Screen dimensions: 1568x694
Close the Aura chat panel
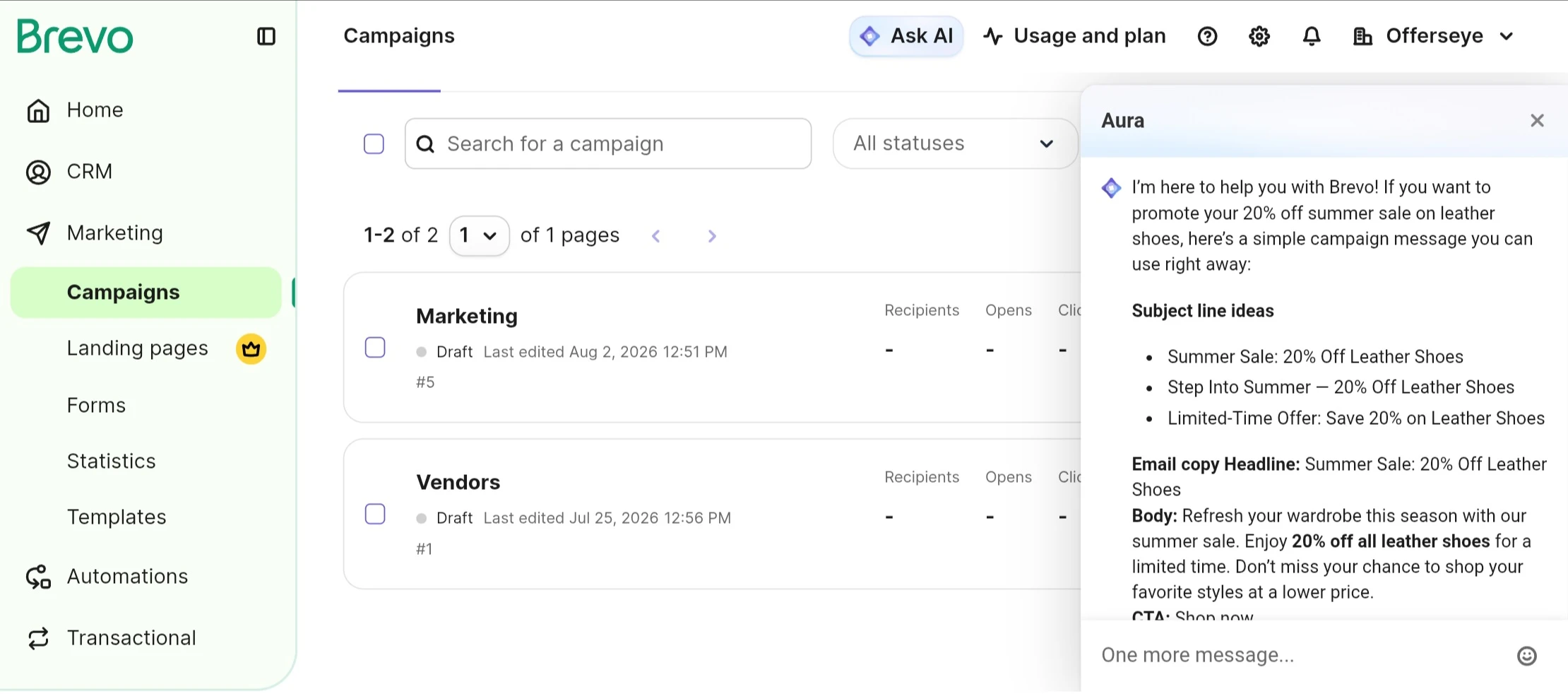[x=1537, y=121]
